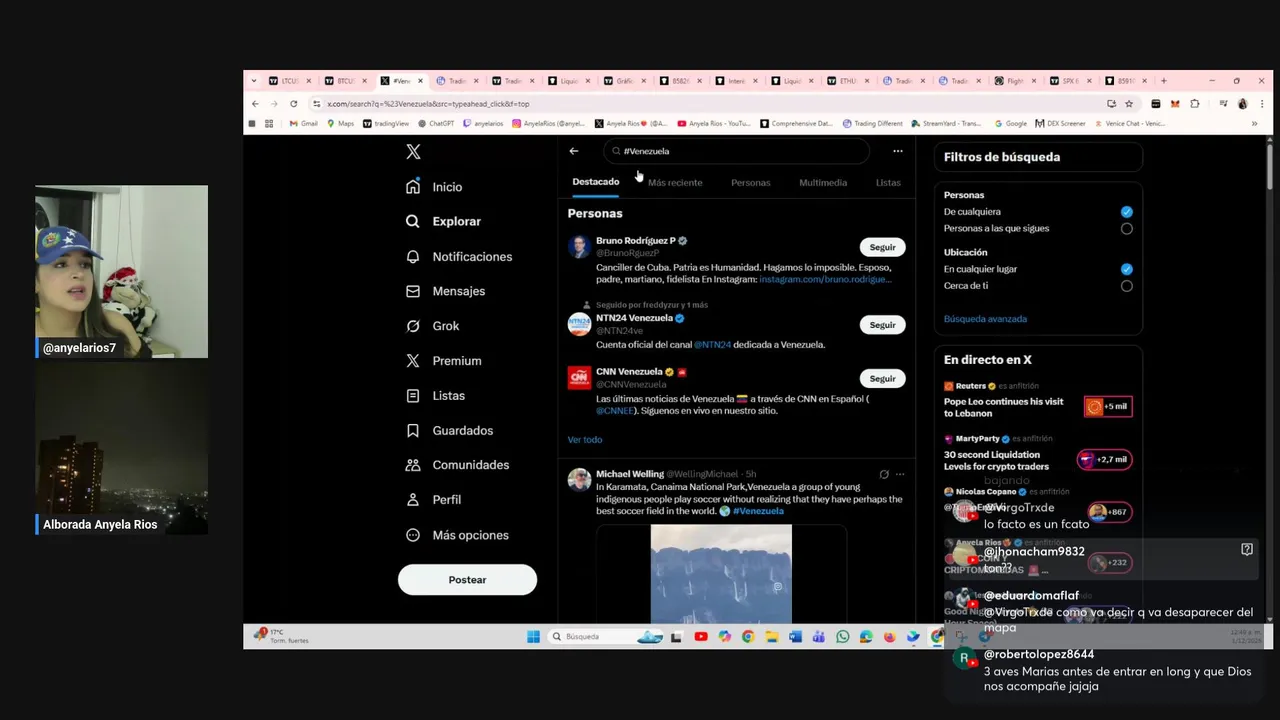Viewport: 1280px width, 720px height.
Task: Follow CNN Venezuela
Action: (883, 379)
